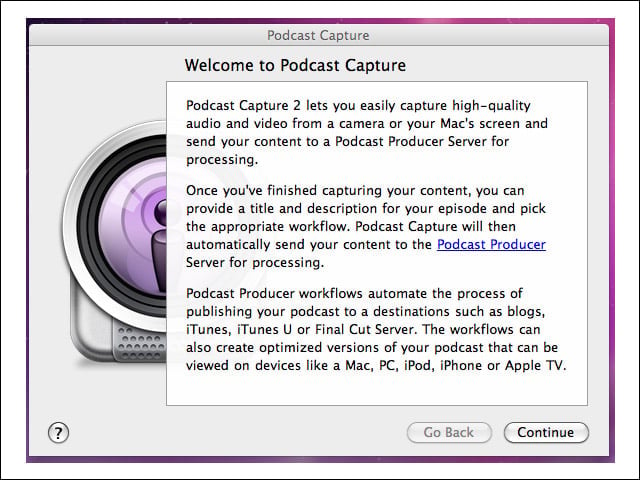
Task: Click the Welcome to Podcast Capture heading
Action: (295, 65)
